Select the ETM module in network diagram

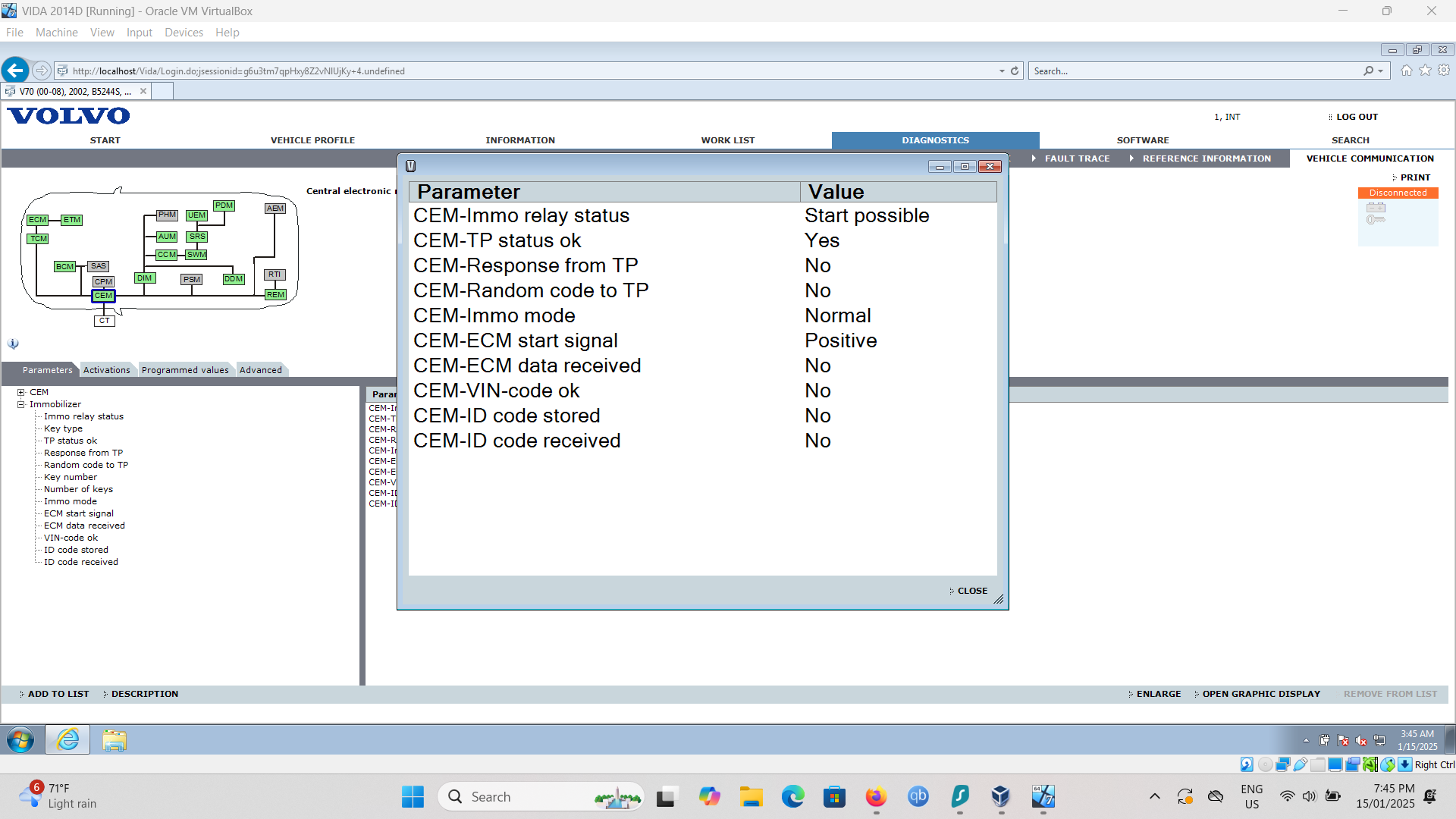[72, 220]
